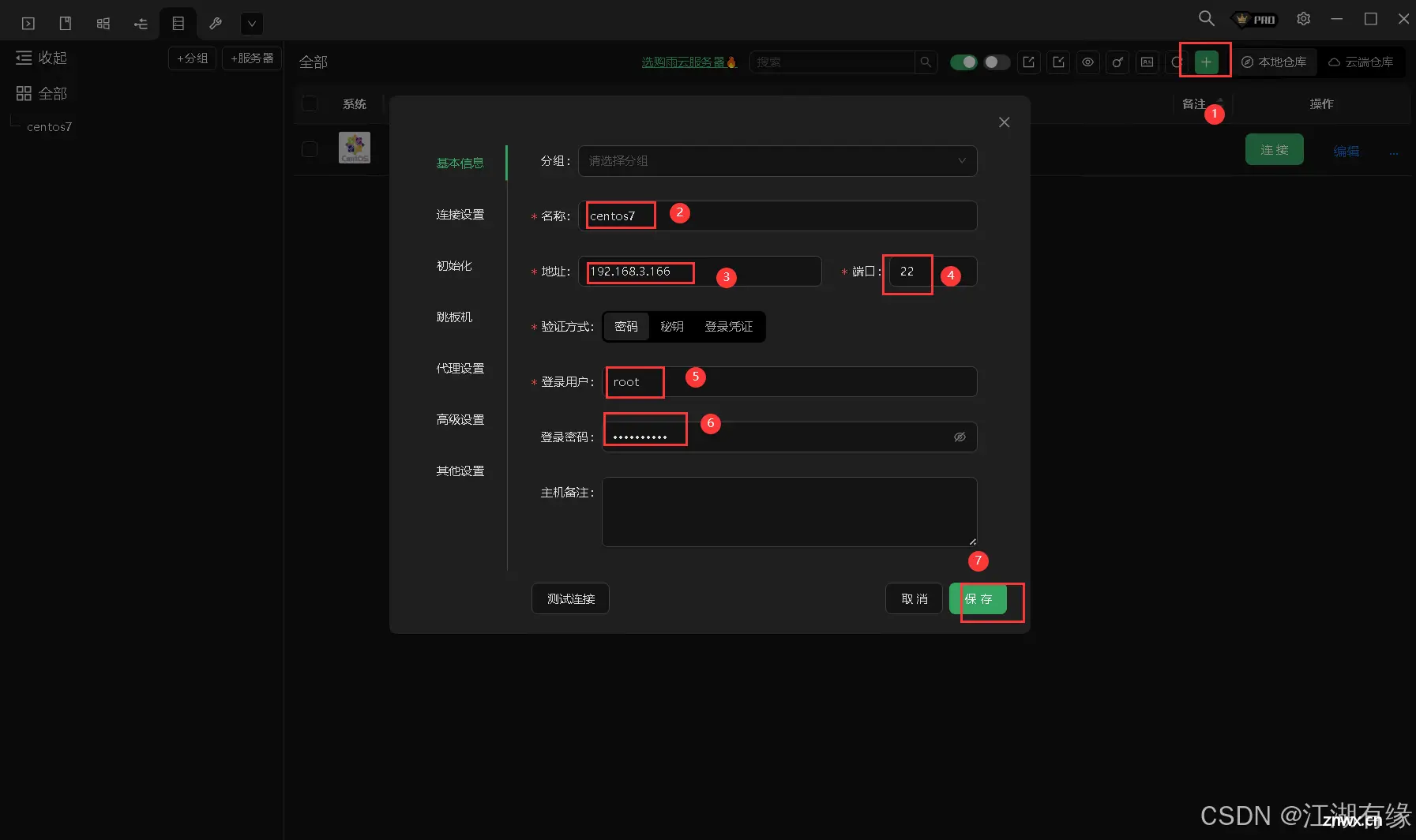Viewport: 1416px width, 840px height.
Task: Click the 名称 name field with centos7
Action: click(x=777, y=216)
